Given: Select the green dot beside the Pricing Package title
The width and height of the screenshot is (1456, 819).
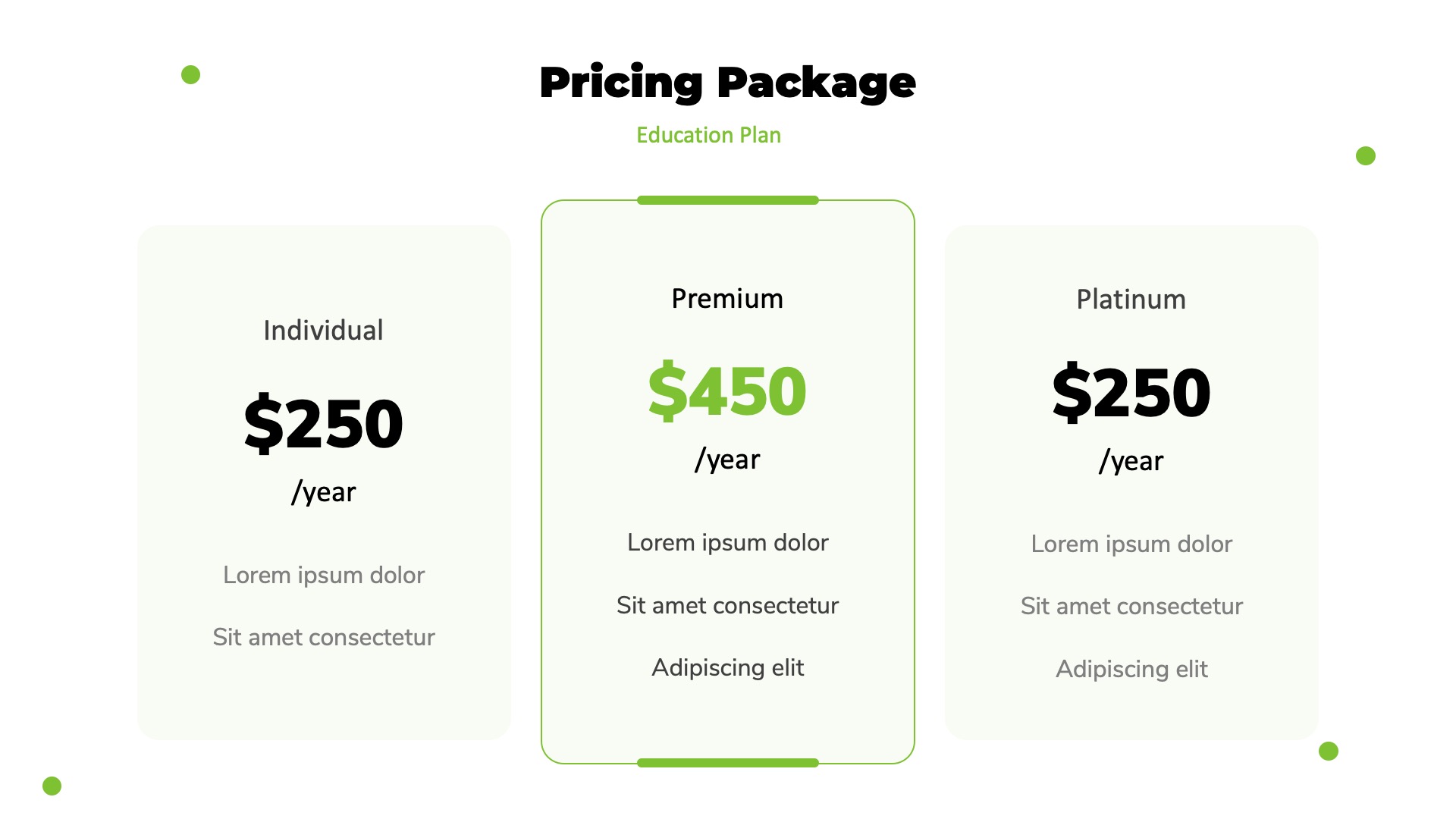Looking at the screenshot, I should [x=191, y=74].
